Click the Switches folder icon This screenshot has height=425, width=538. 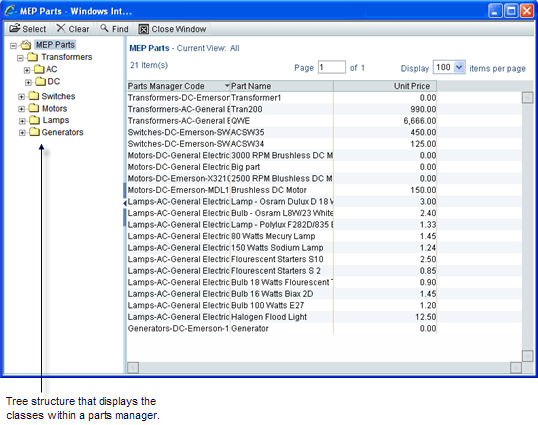pos(34,96)
